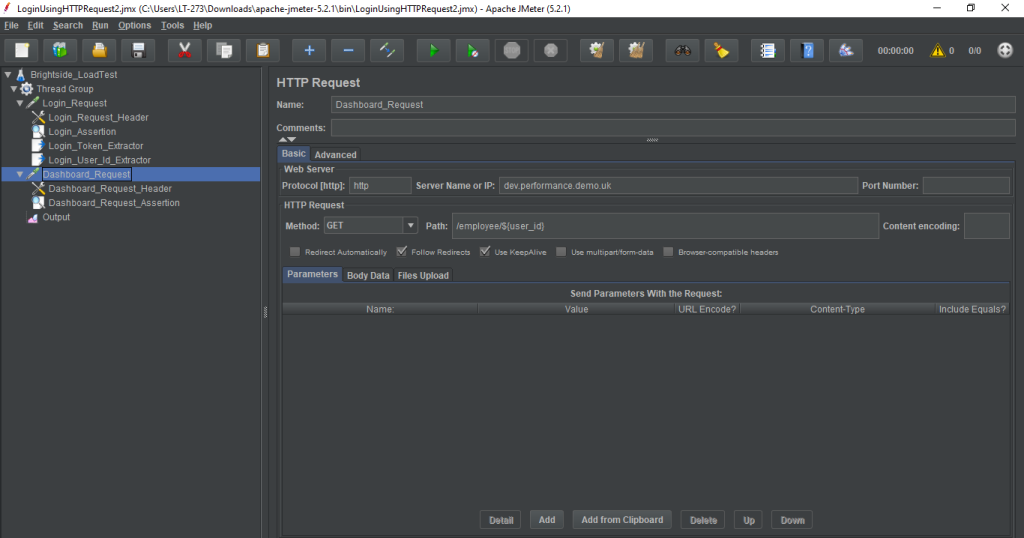
Task: Click the plus Expand All toolbar icon
Action: point(309,50)
